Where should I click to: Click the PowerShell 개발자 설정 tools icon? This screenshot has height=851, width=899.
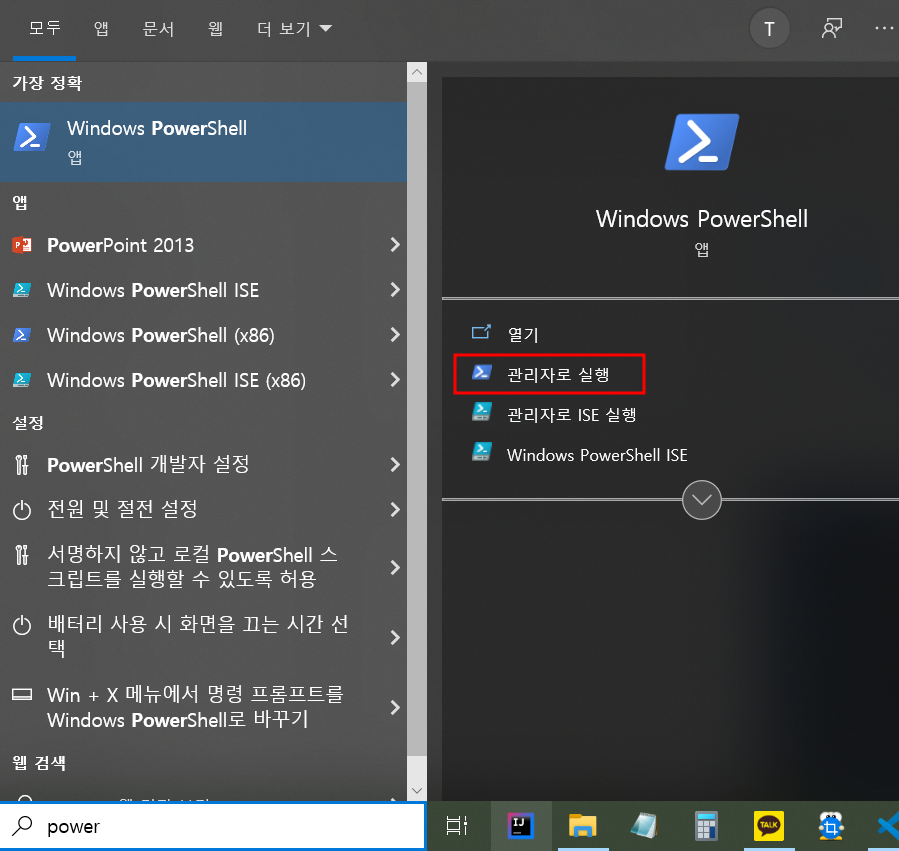21,464
